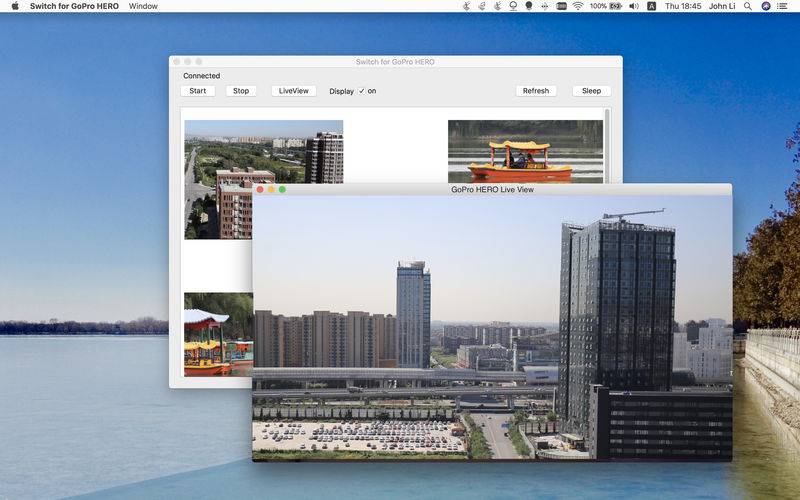The width and height of the screenshot is (800, 500).
Task: Click the Wi-Fi status icon
Action: 578,6
